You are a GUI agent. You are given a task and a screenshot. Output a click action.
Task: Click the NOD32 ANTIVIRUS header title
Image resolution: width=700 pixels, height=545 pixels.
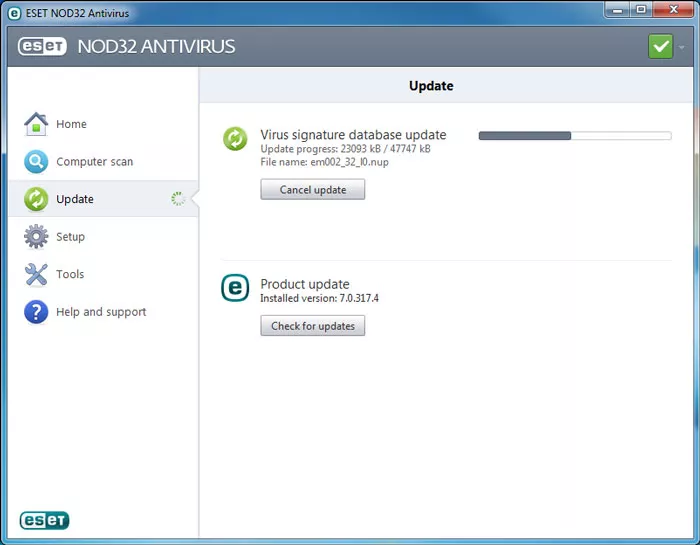coord(156,46)
